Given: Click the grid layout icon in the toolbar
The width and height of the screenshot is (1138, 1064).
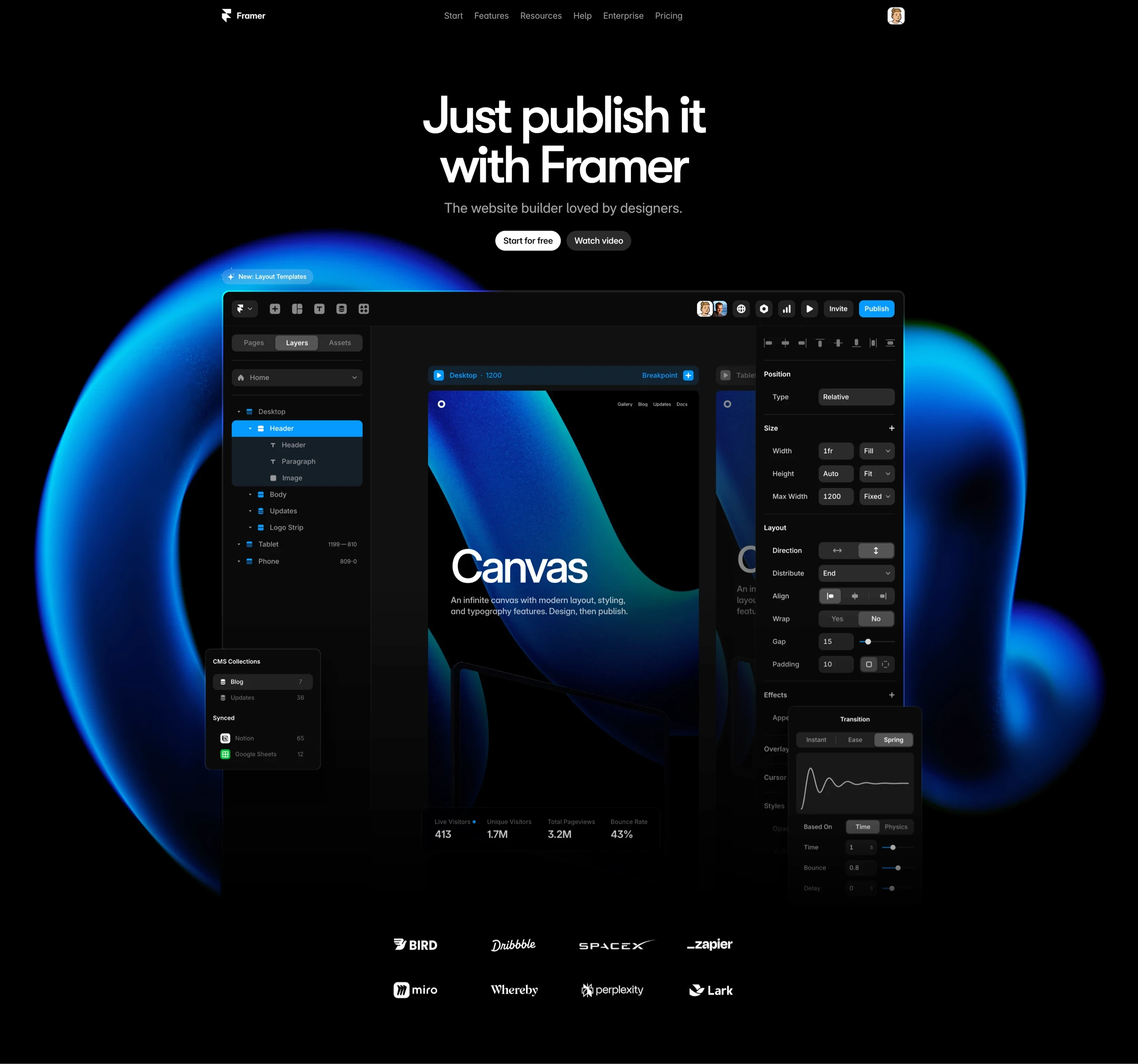Looking at the screenshot, I should pos(297,308).
